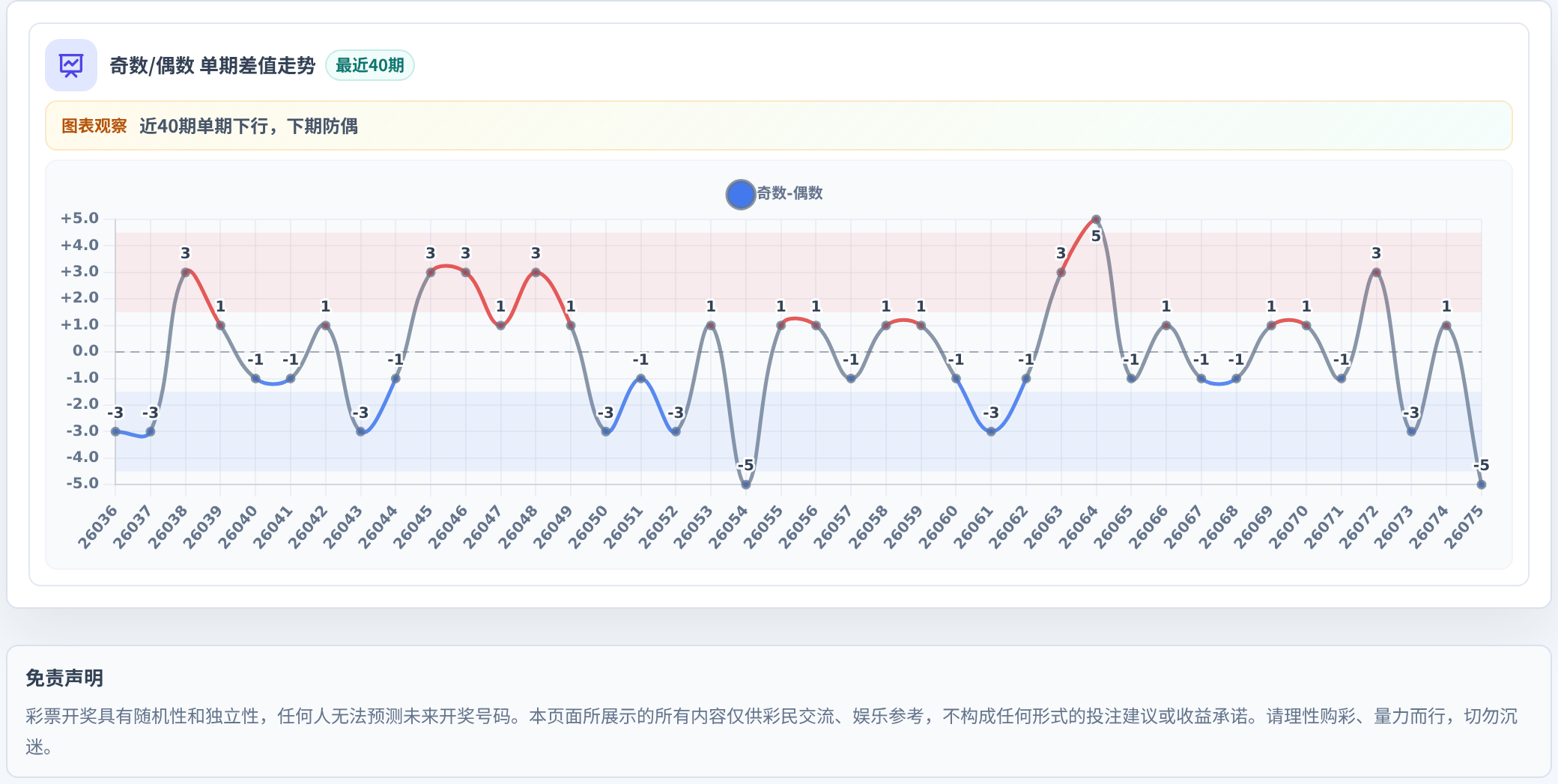Click the value label 5 near 26064
Screen dimensions: 1558x784
(x=1096, y=237)
